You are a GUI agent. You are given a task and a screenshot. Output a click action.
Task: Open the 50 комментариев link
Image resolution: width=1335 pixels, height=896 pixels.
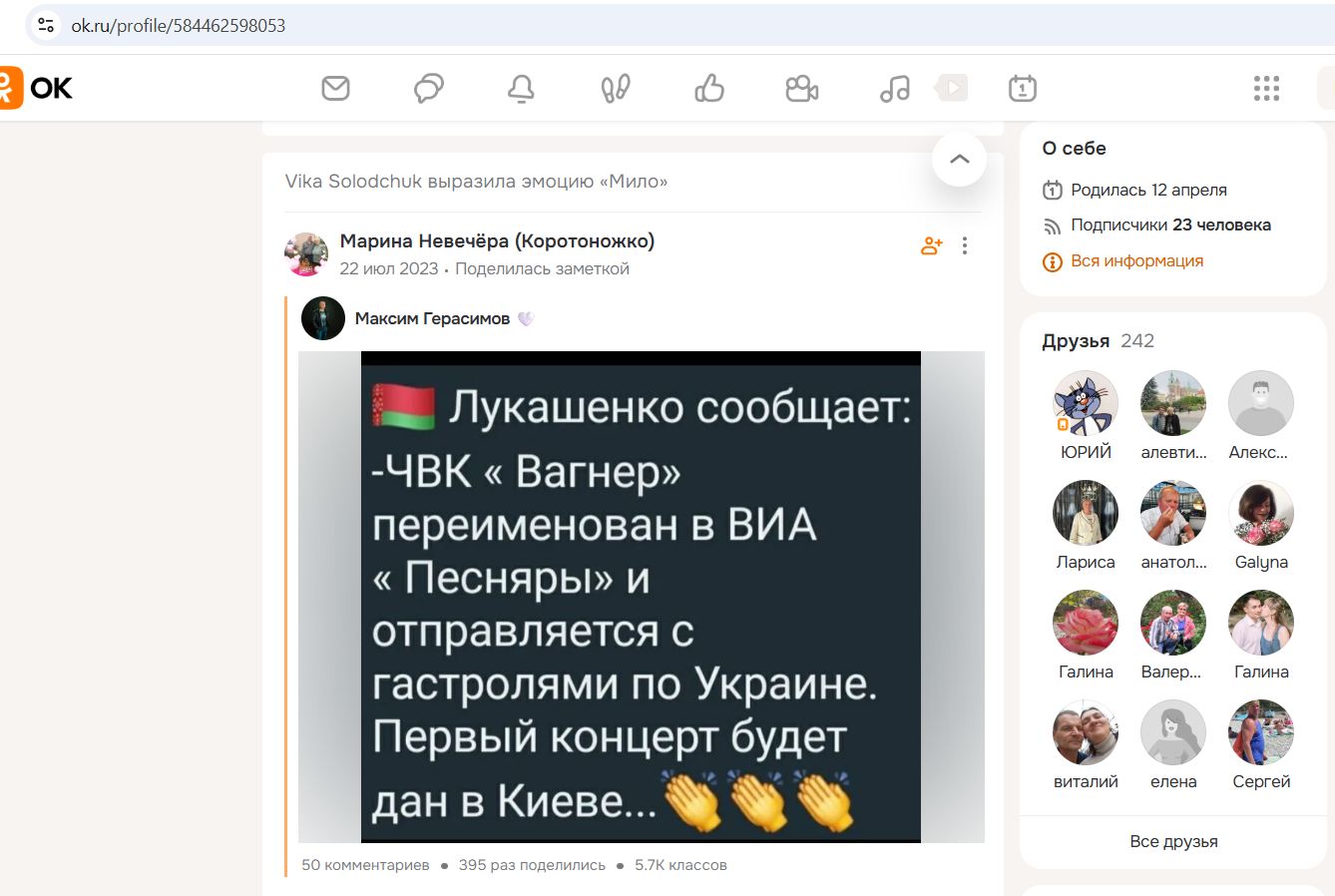point(365,865)
